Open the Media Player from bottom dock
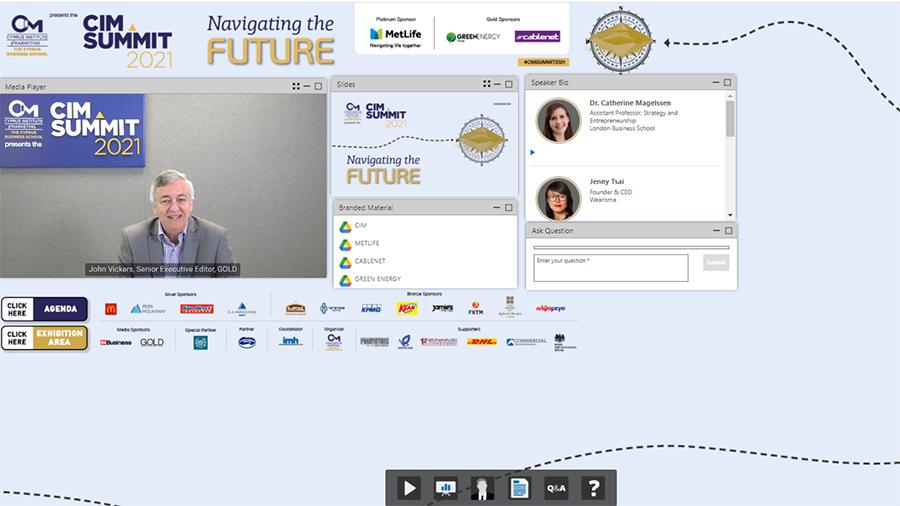This screenshot has width=900, height=506. click(409, 488)
